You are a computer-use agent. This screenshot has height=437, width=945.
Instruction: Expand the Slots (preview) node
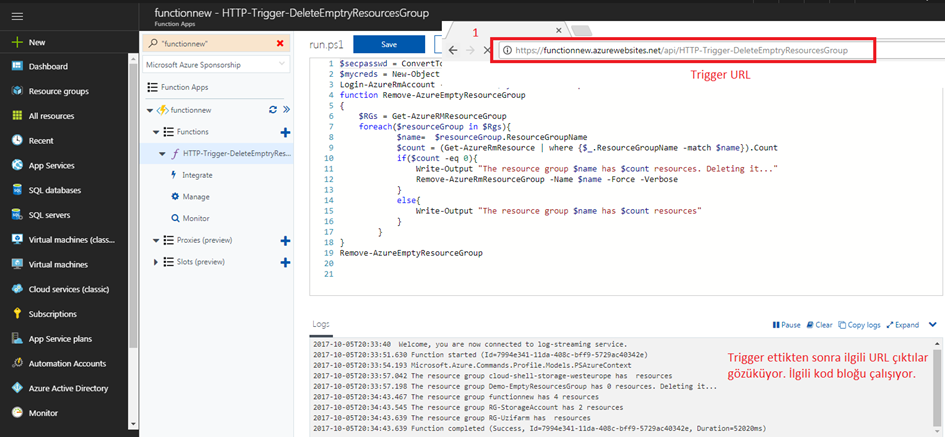click(x=156, y=262)
